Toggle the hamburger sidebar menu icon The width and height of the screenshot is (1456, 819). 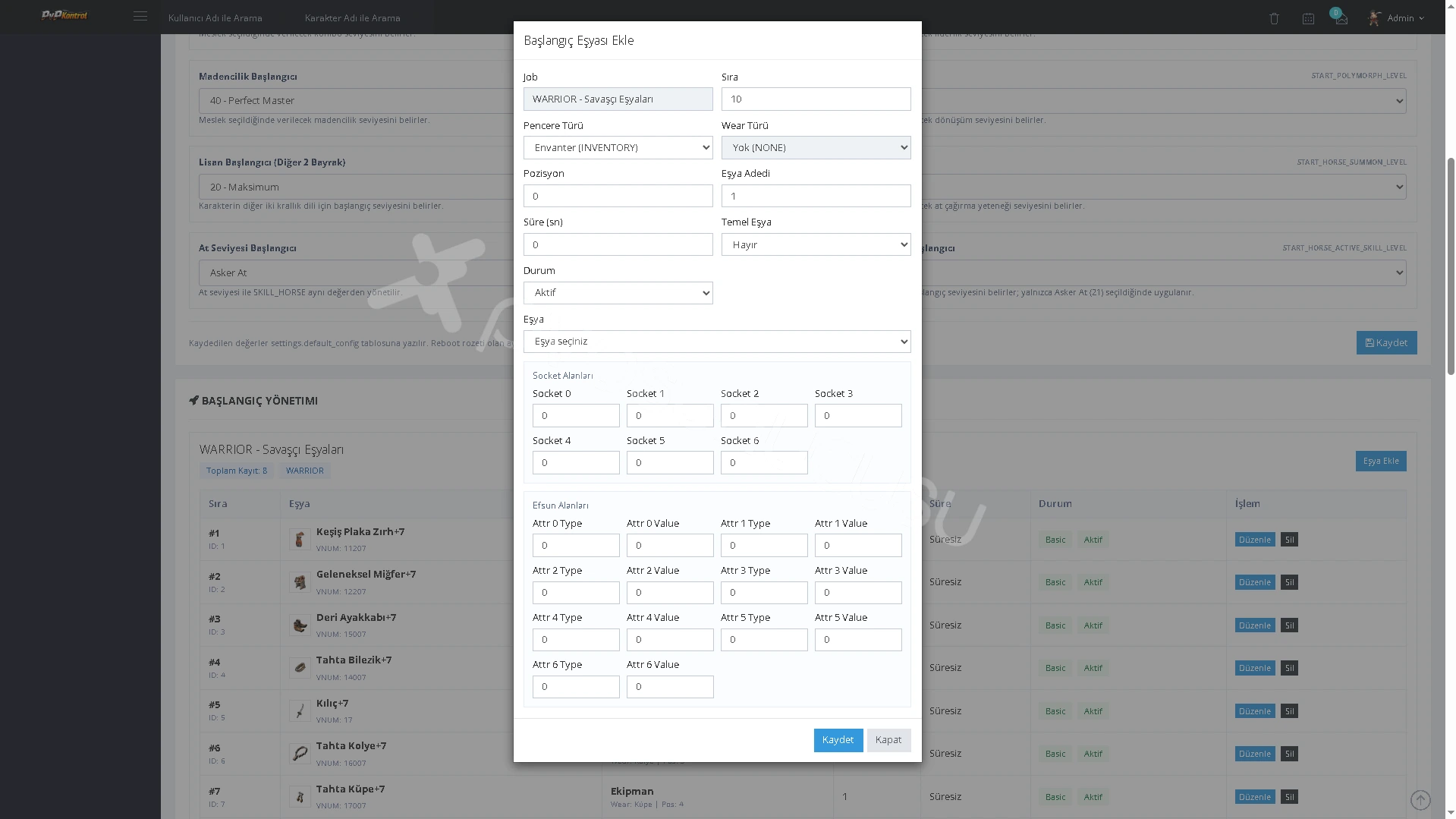point(140,16)
